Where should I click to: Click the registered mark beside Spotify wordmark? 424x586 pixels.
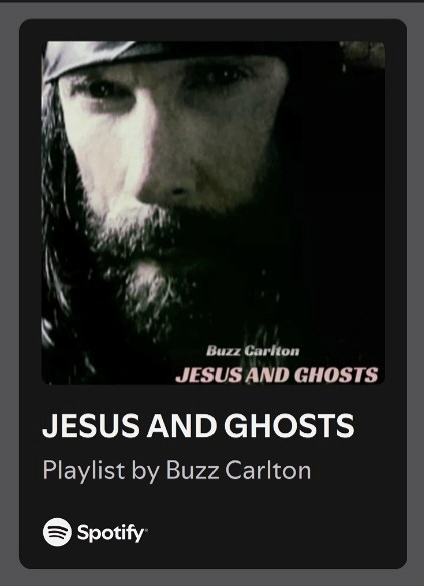point(146,530)
